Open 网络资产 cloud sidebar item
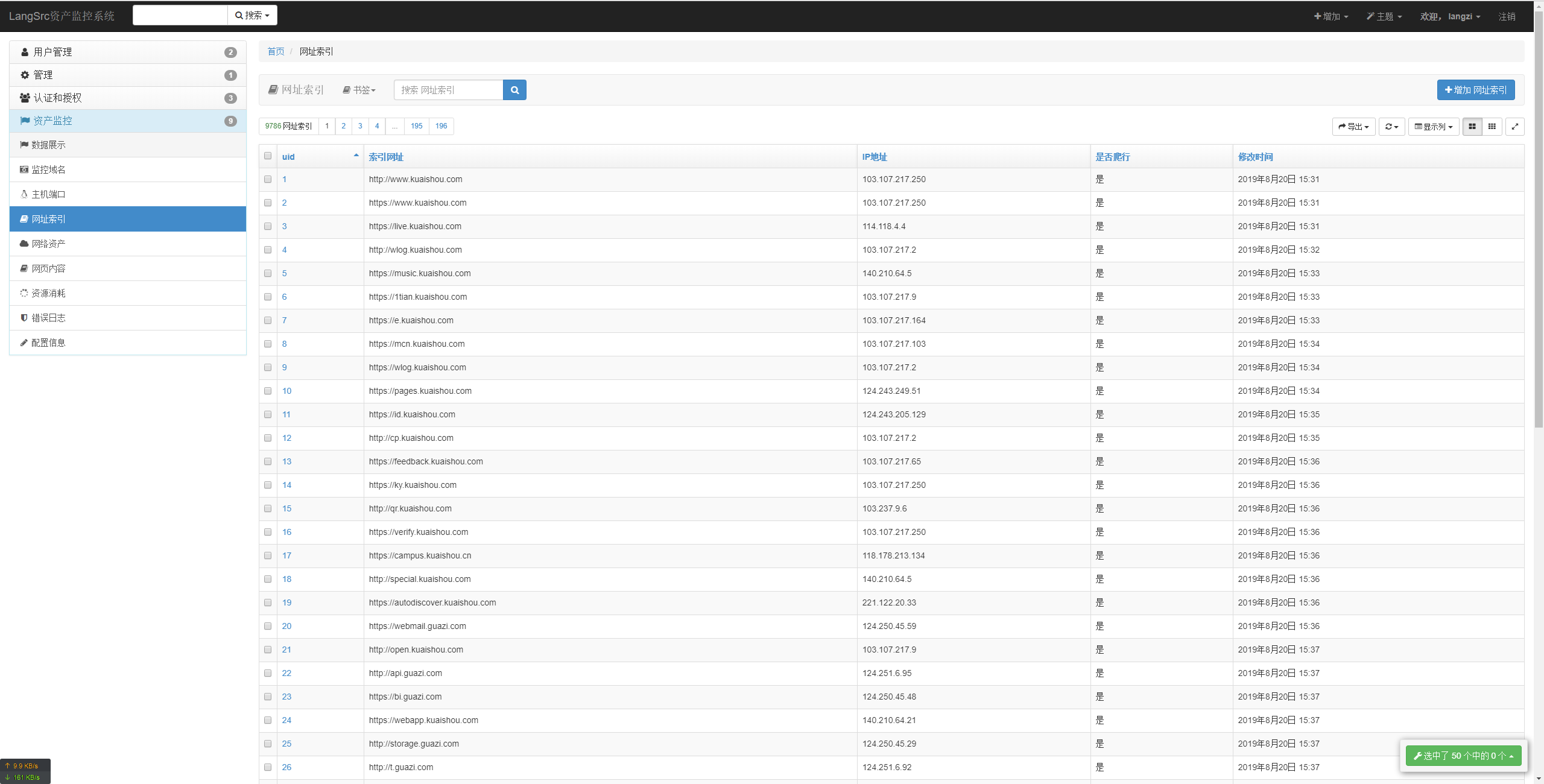Viewport: 1544px width, 784px height. click(48, 244)
